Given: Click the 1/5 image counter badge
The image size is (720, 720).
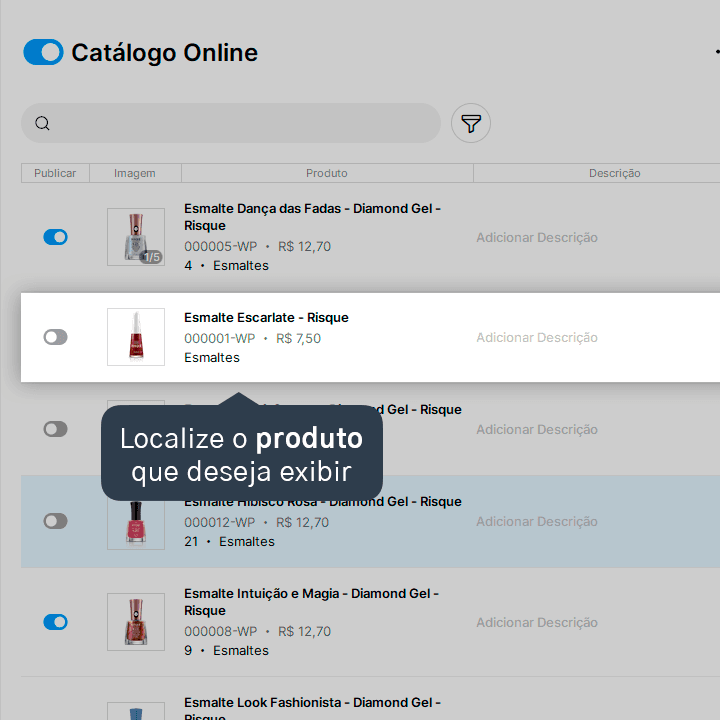Looking at the screenshot, I should pyautogui.click(x=152, y=257).
